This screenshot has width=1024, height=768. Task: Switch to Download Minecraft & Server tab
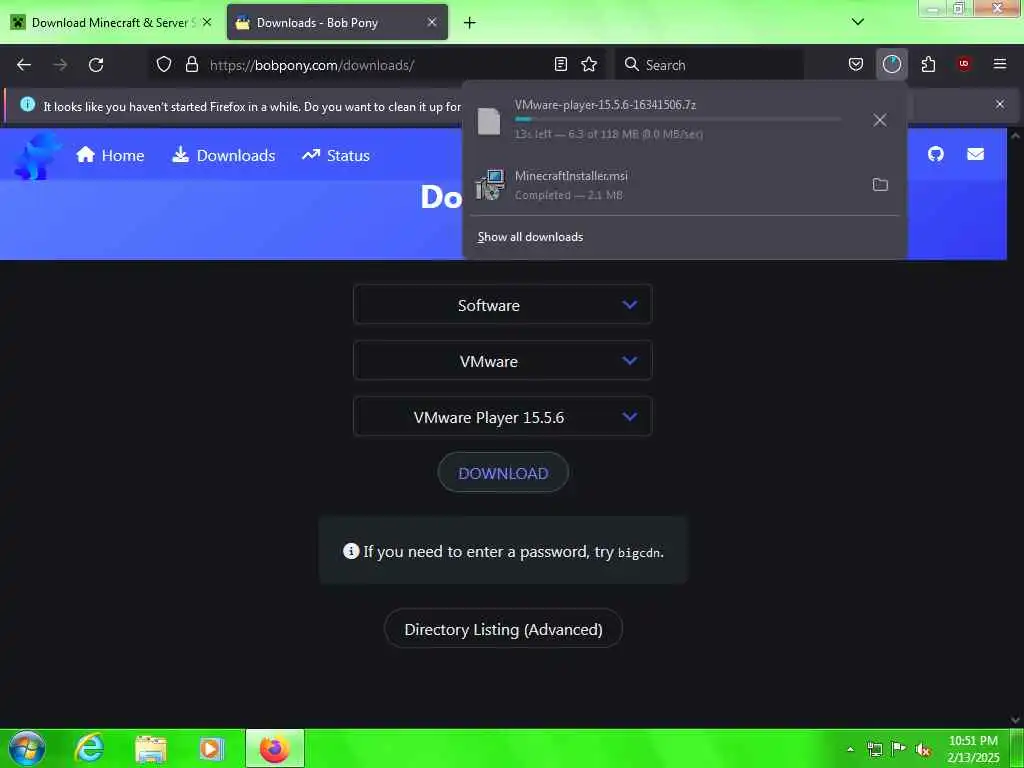point(111,22)
